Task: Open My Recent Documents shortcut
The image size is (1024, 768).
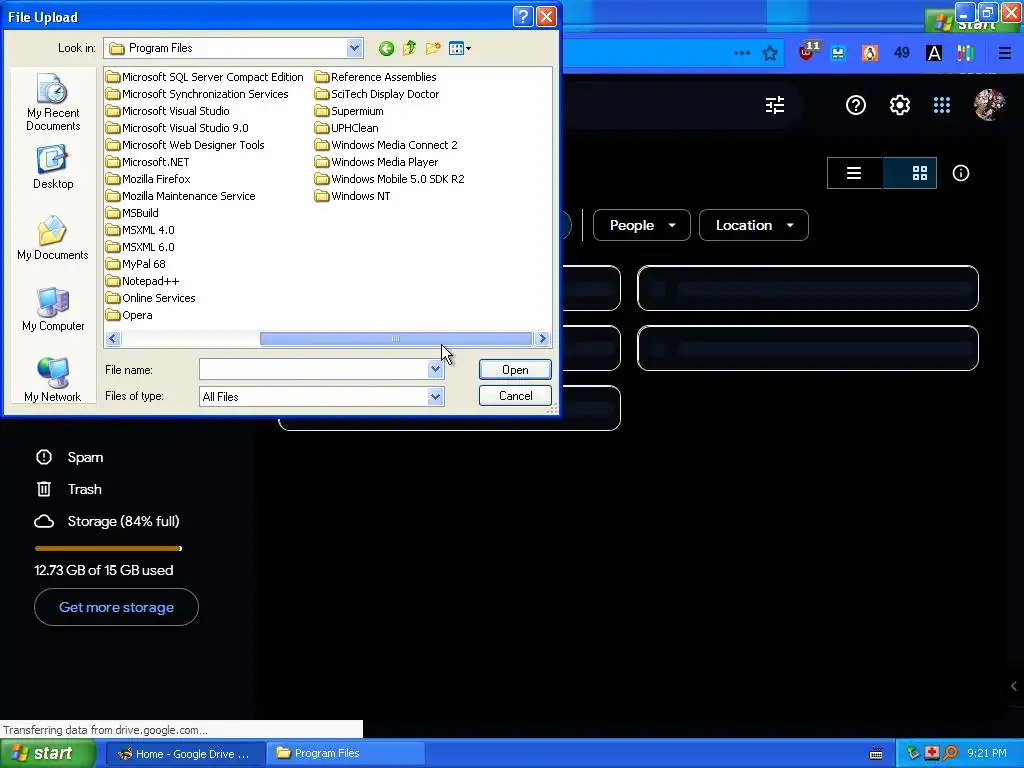Action: point(53,102)
